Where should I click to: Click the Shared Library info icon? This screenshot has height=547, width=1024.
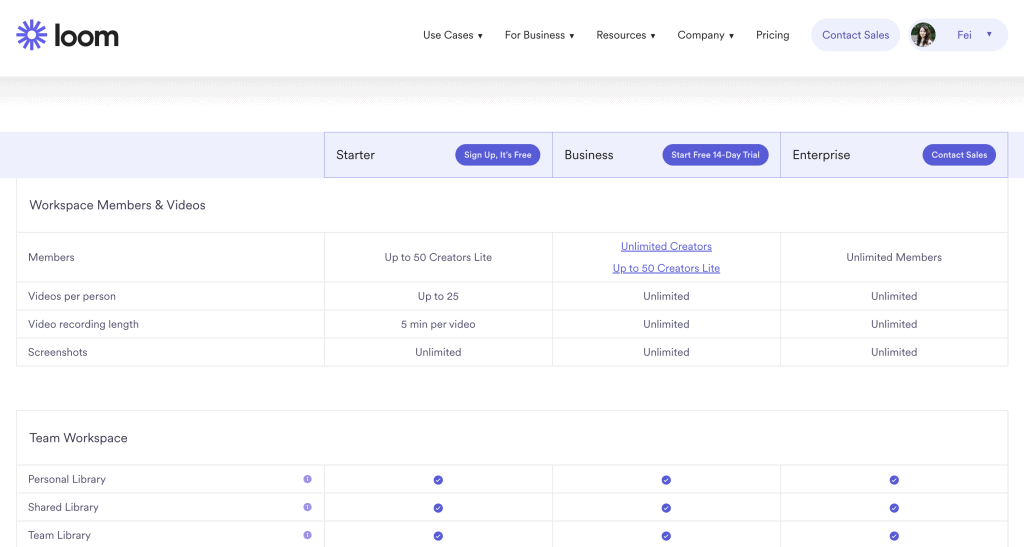[x=307, y=507]
